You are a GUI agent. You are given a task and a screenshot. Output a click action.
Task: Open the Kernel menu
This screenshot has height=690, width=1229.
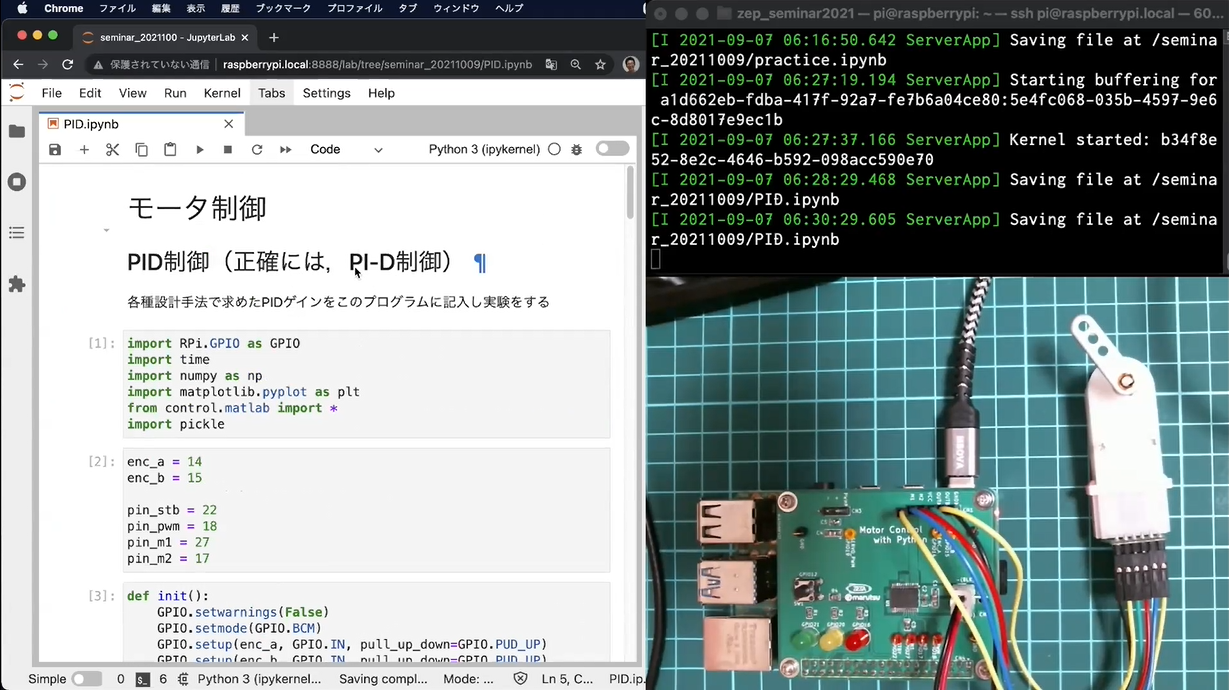[x=222, y=93]
